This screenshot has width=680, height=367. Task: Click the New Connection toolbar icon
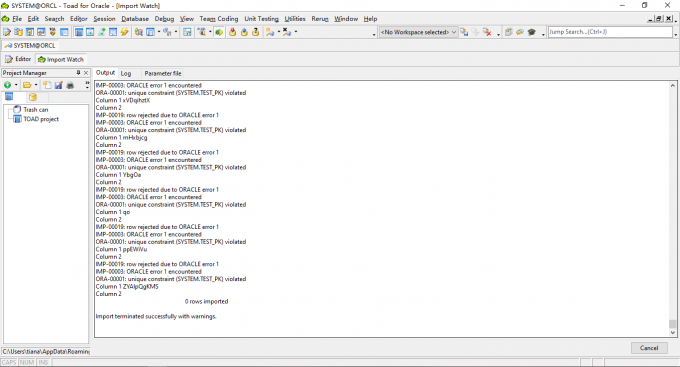coord(270,32)
